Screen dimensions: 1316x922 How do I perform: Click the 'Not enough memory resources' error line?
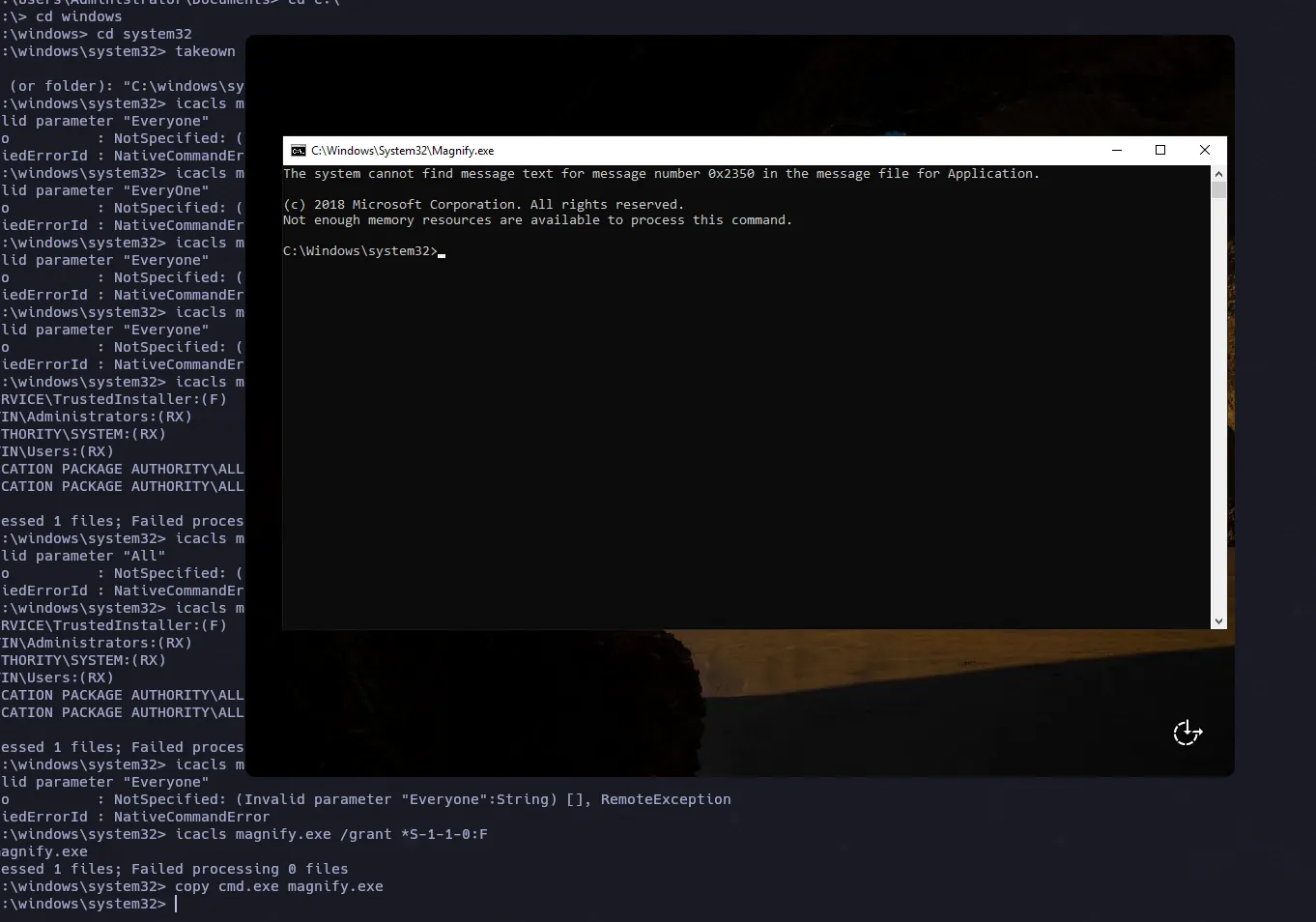click(537, 220)
